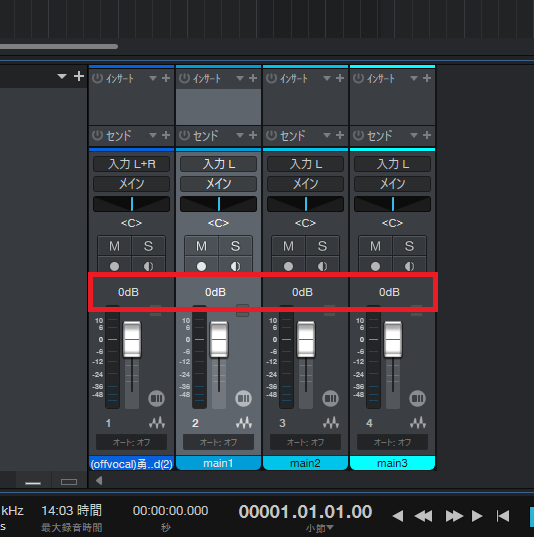Open send dropdown arrow on main3 channel
This screenshot has width=534, height=537.
click(x=414, y=135)
